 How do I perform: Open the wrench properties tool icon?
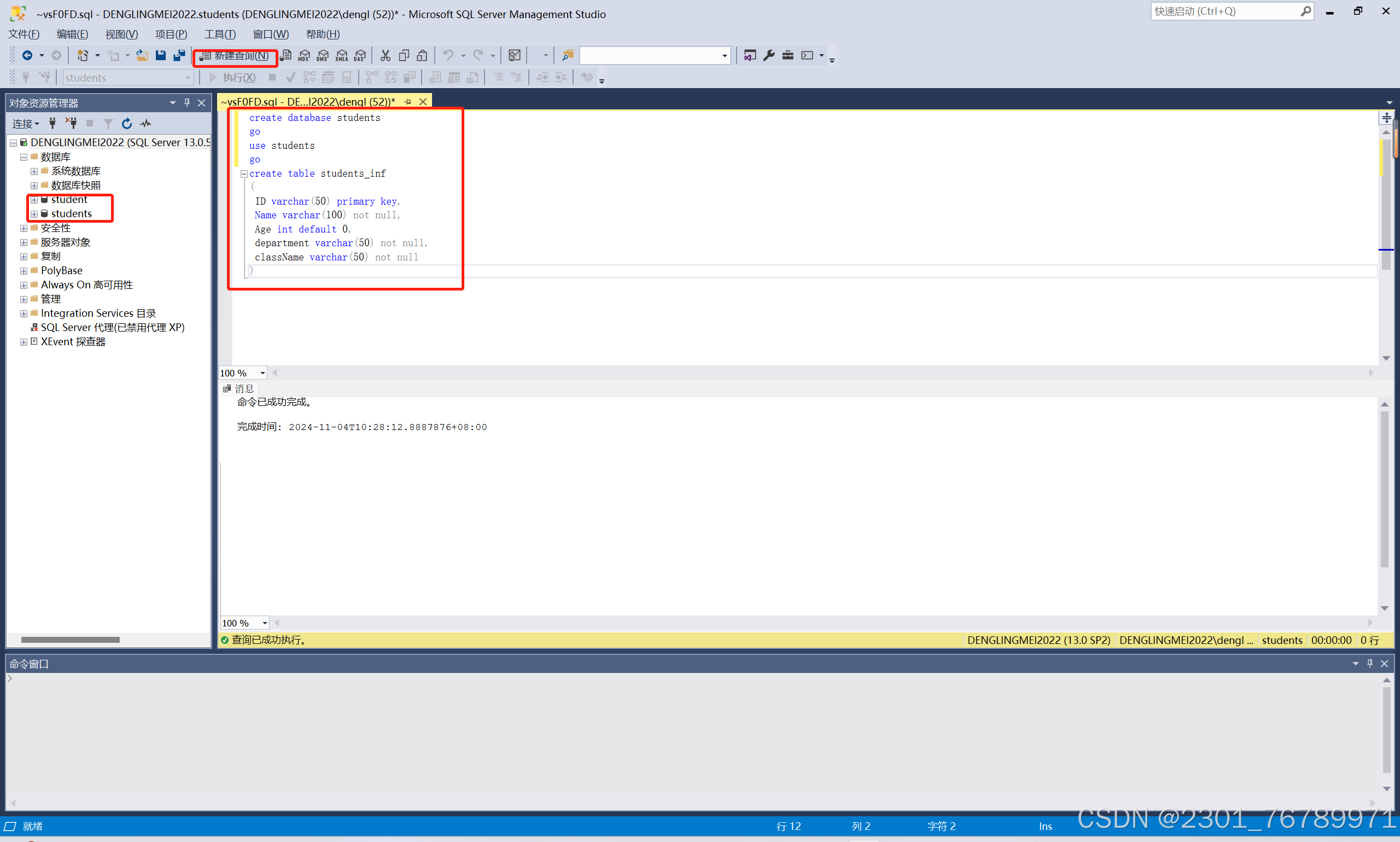769,56
